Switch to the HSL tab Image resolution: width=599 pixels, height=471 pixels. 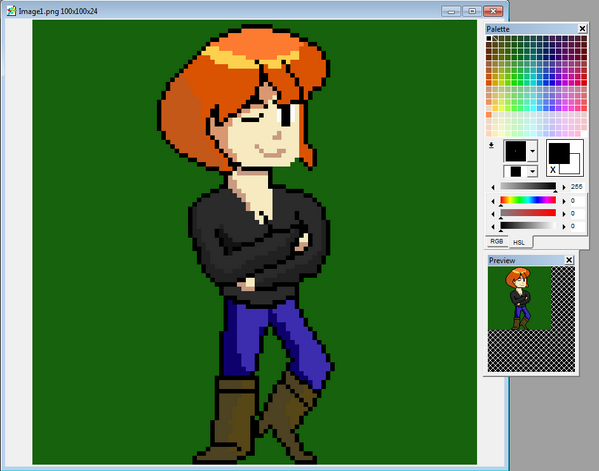coord(519,242)
